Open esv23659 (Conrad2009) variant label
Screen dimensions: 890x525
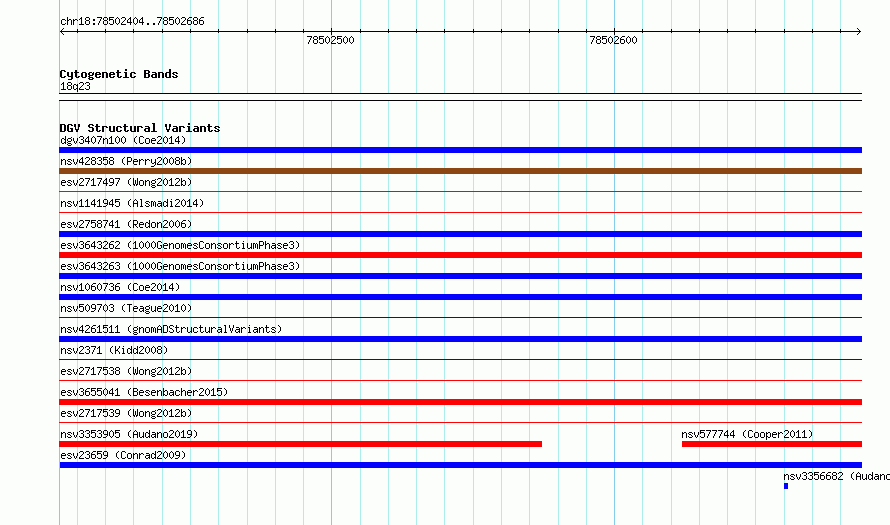pyautogui.click(x=123, y=455)
